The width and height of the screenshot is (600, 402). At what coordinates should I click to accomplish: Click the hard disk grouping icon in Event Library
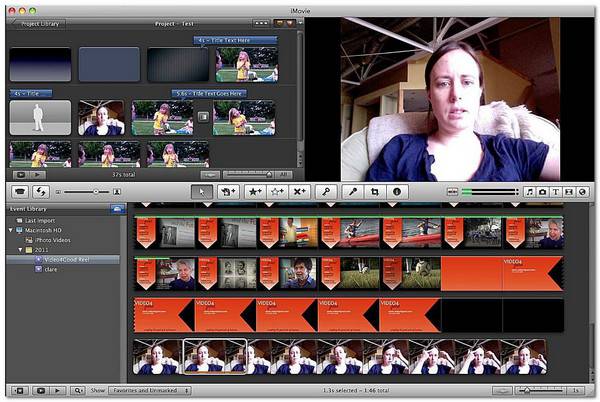coord(118,209)
